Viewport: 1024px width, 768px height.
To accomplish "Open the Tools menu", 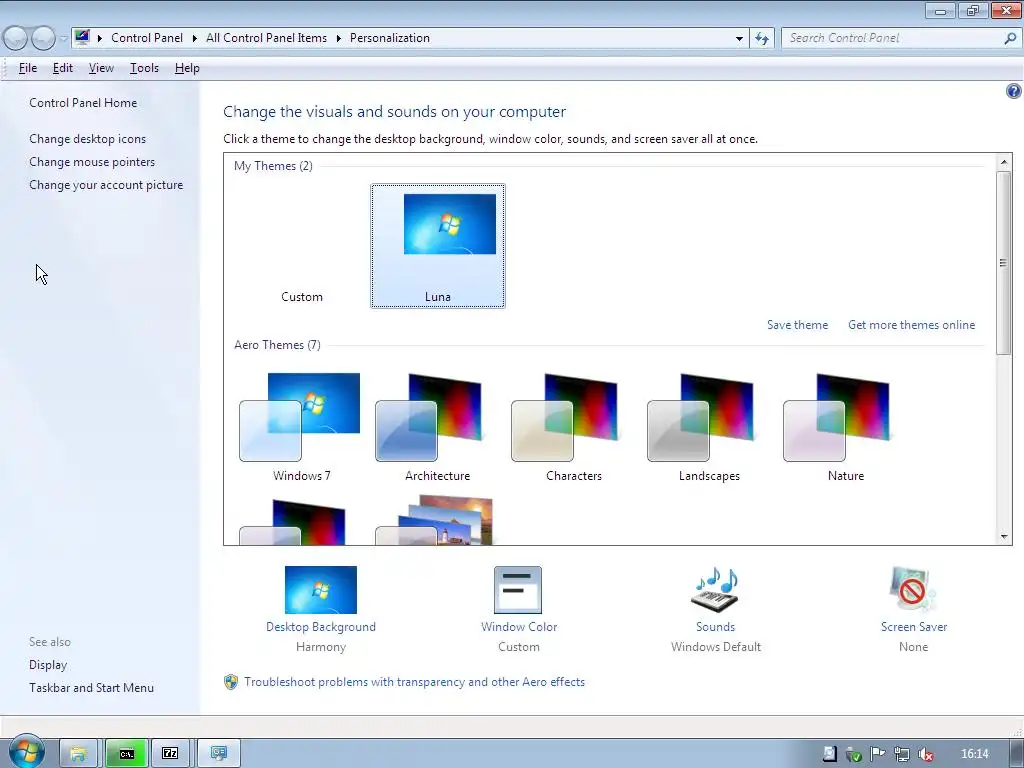I will pos(144,68).
